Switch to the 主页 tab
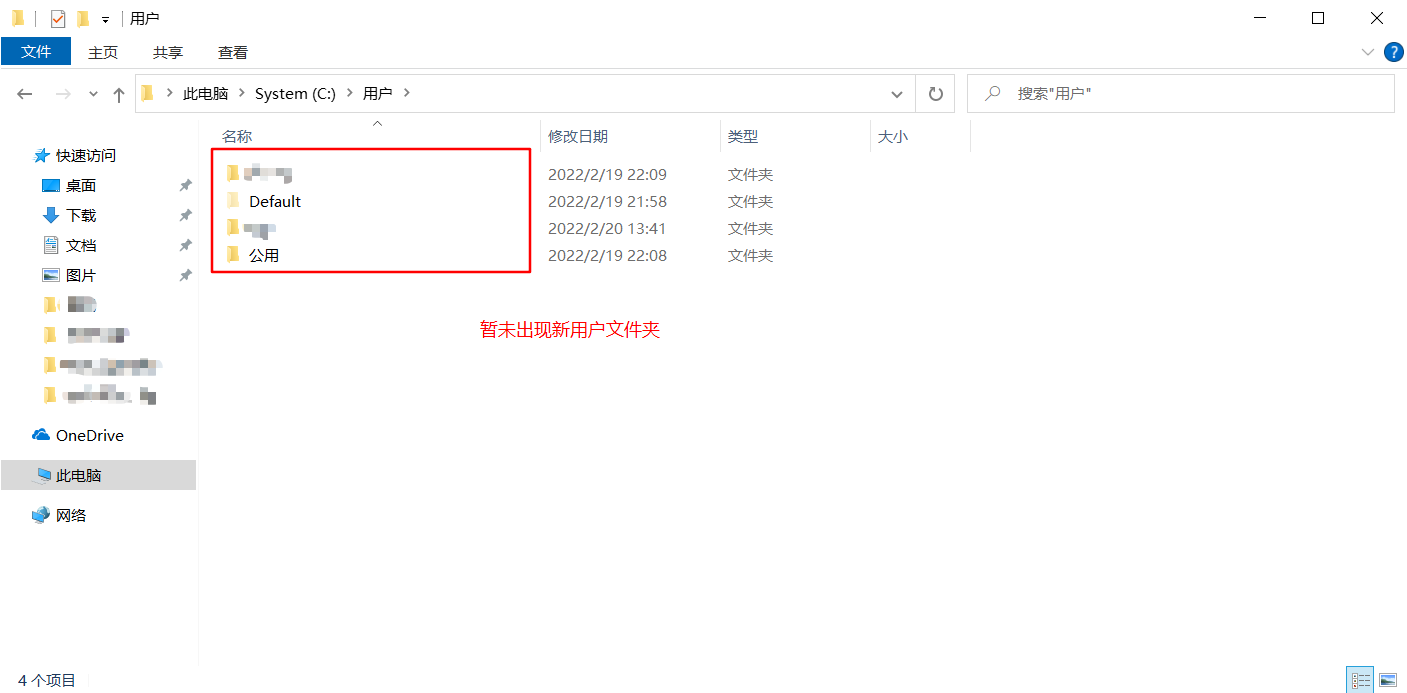This screenshot has height=693, width=1407. coord(103,52)
